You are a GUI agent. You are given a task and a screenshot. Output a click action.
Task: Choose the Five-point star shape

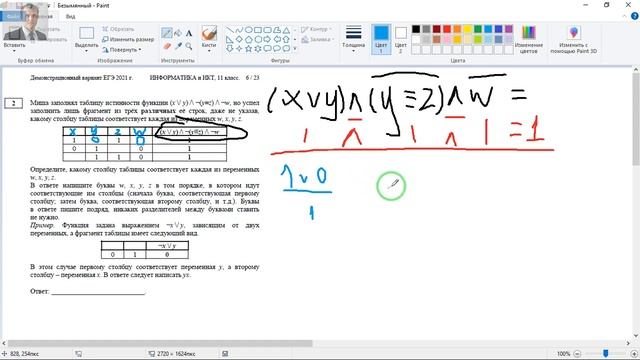point(249,49)
